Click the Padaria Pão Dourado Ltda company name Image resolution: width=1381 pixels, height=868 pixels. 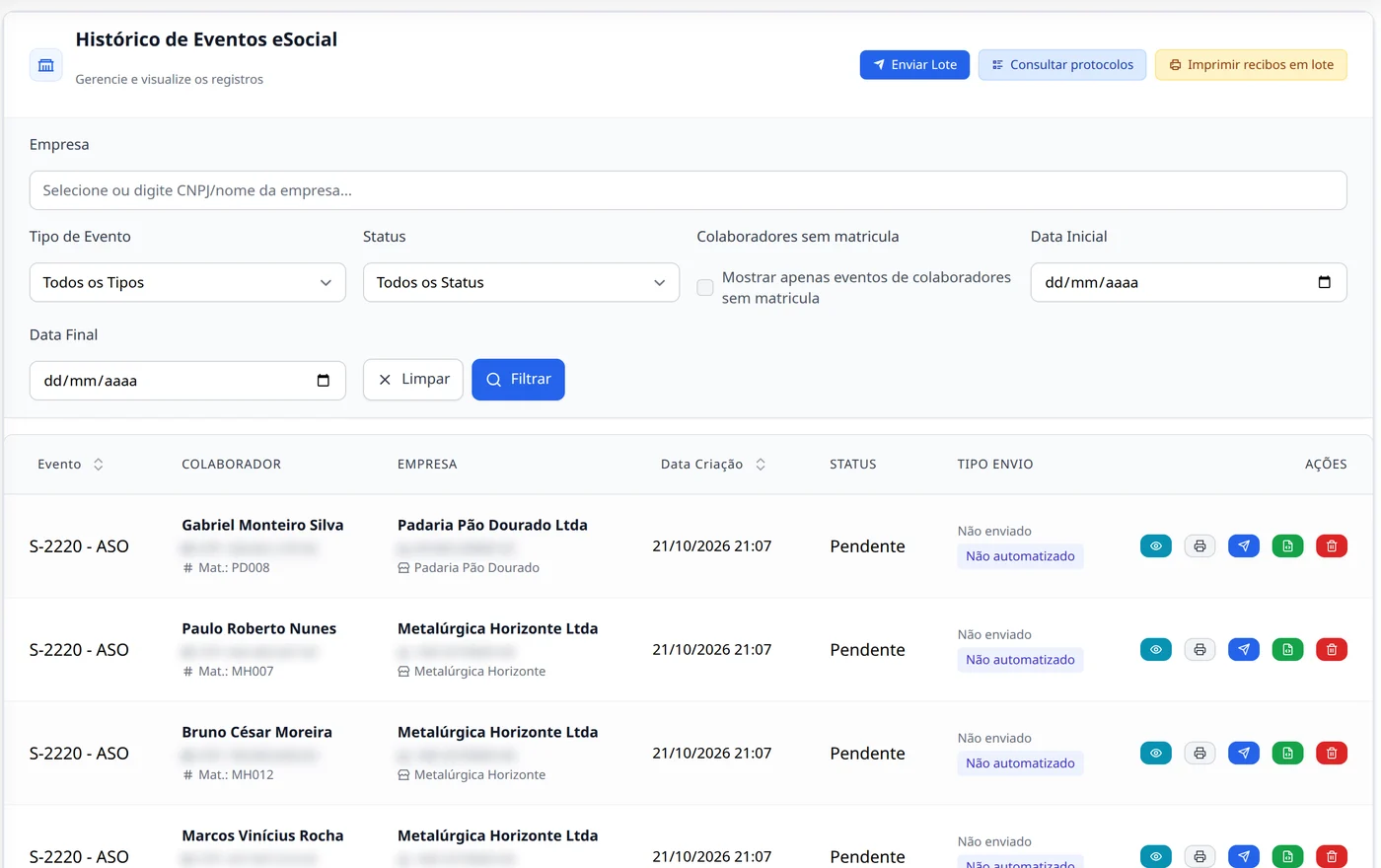(492, 525)
